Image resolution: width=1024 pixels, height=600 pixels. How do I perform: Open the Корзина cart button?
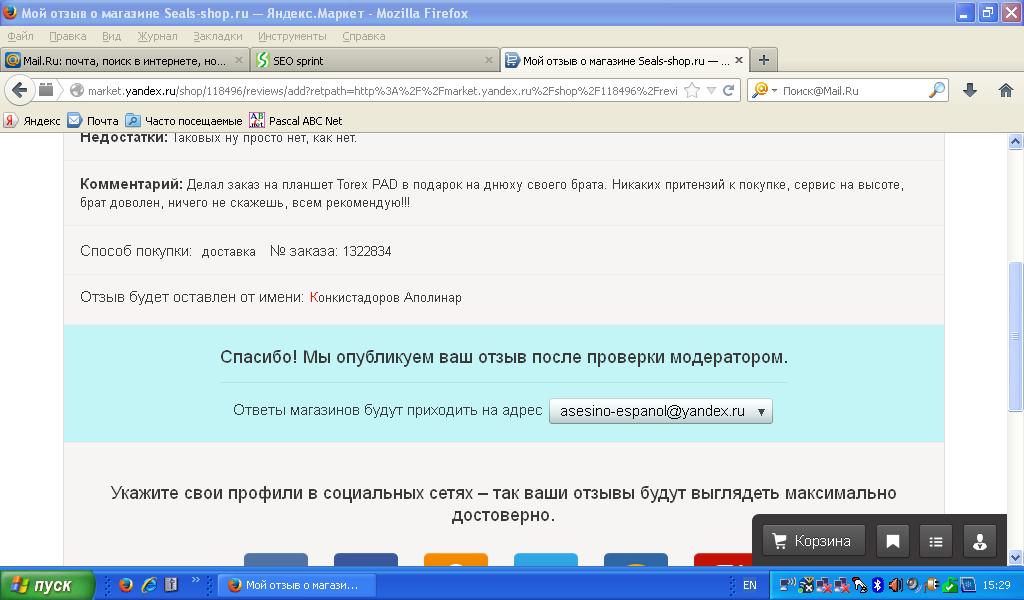[x=813, y=541]
